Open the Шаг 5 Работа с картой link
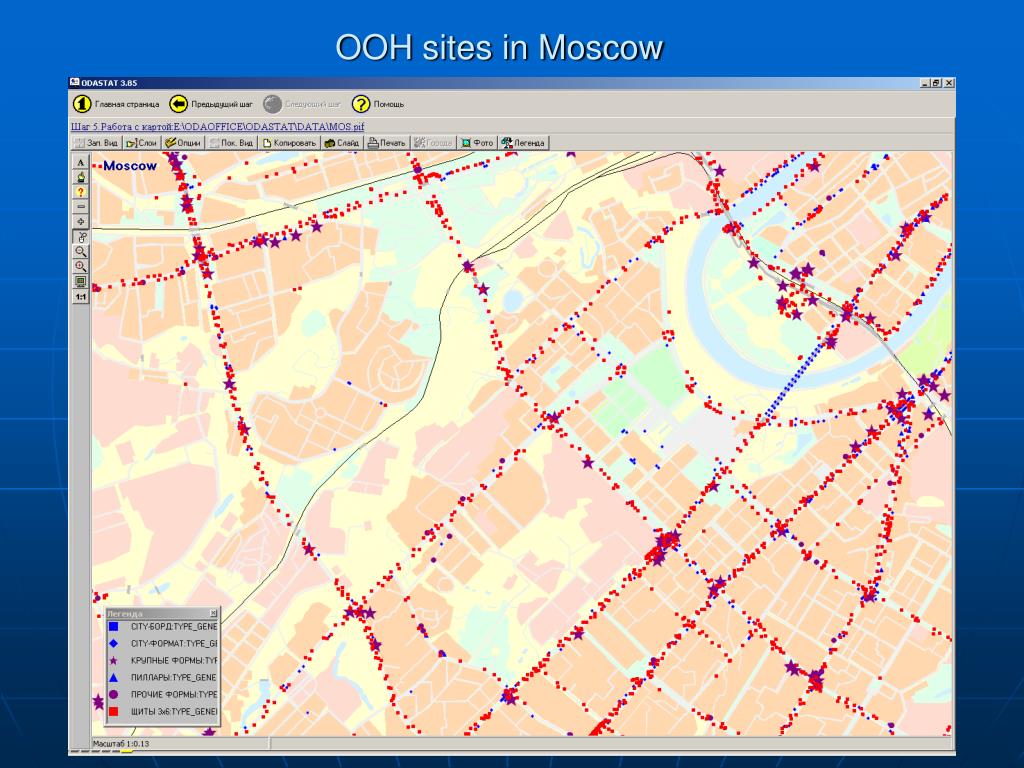The width and height of the screenshot is (1024, 768). [217, 126]
